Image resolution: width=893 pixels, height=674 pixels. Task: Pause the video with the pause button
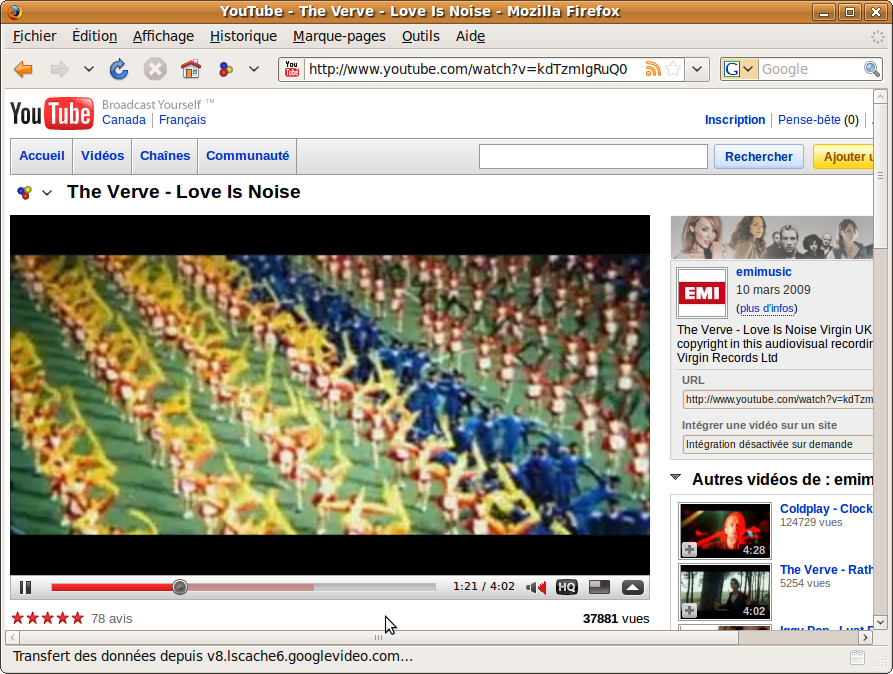point(26,587)
